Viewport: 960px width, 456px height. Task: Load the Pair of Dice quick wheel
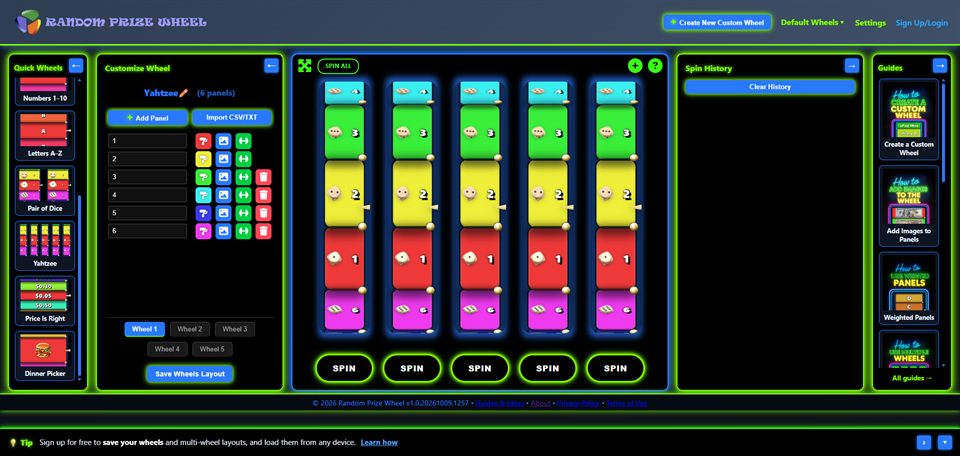(45, 190)
